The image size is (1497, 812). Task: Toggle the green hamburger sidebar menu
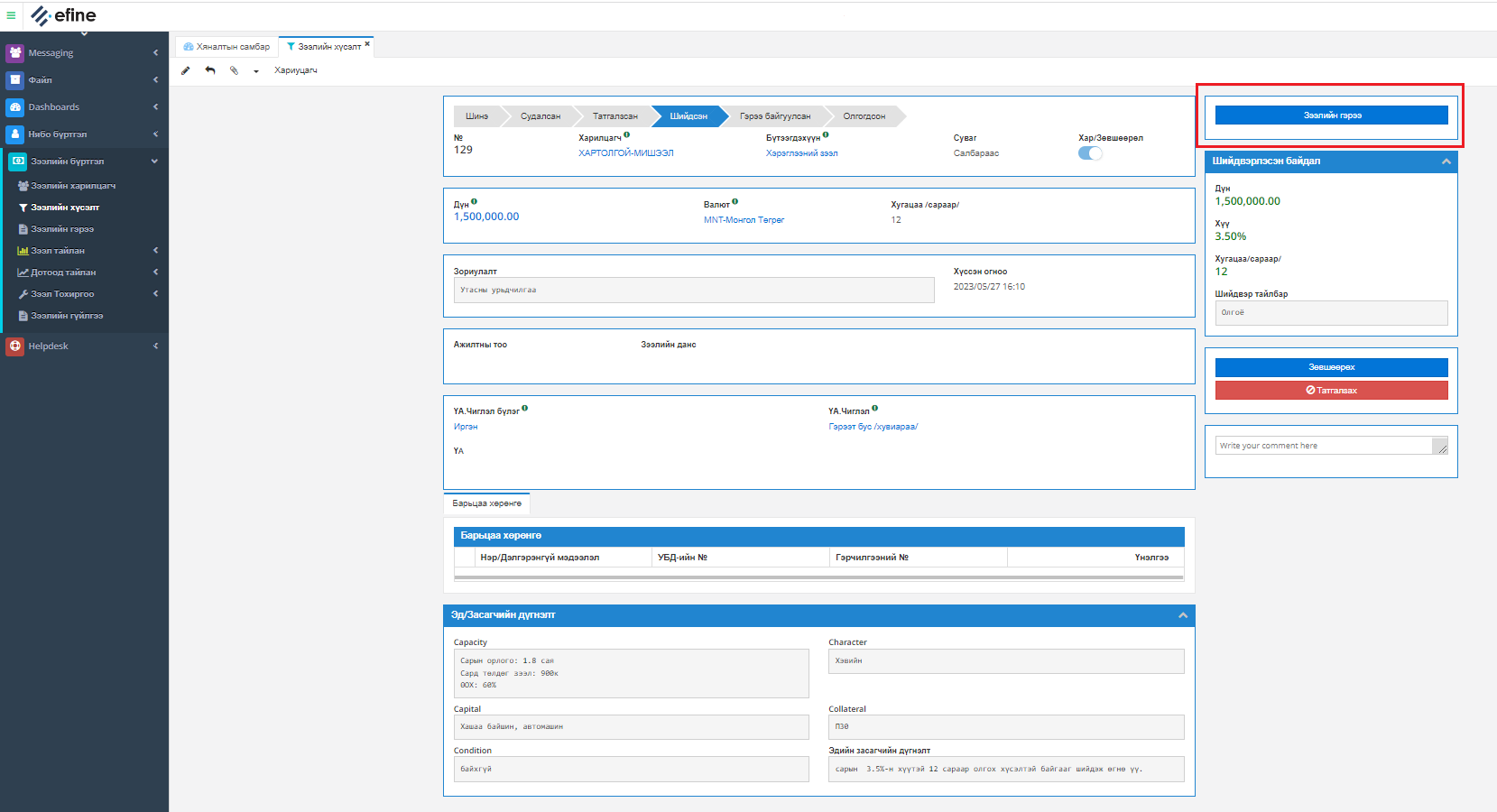11,15
